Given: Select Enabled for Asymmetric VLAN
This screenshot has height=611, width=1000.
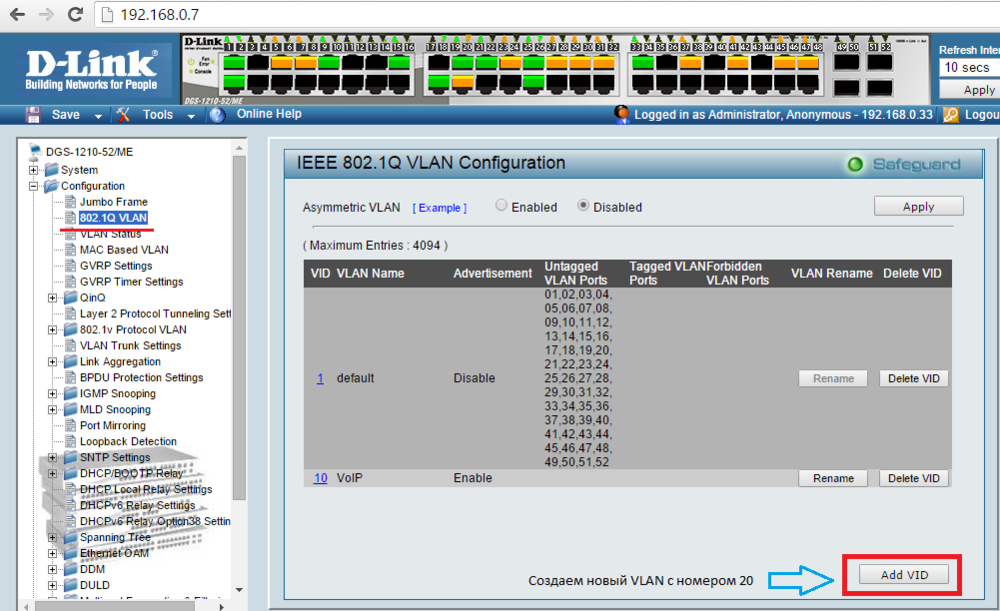Looking at the screenshot, I should click(x=501, y=206).
